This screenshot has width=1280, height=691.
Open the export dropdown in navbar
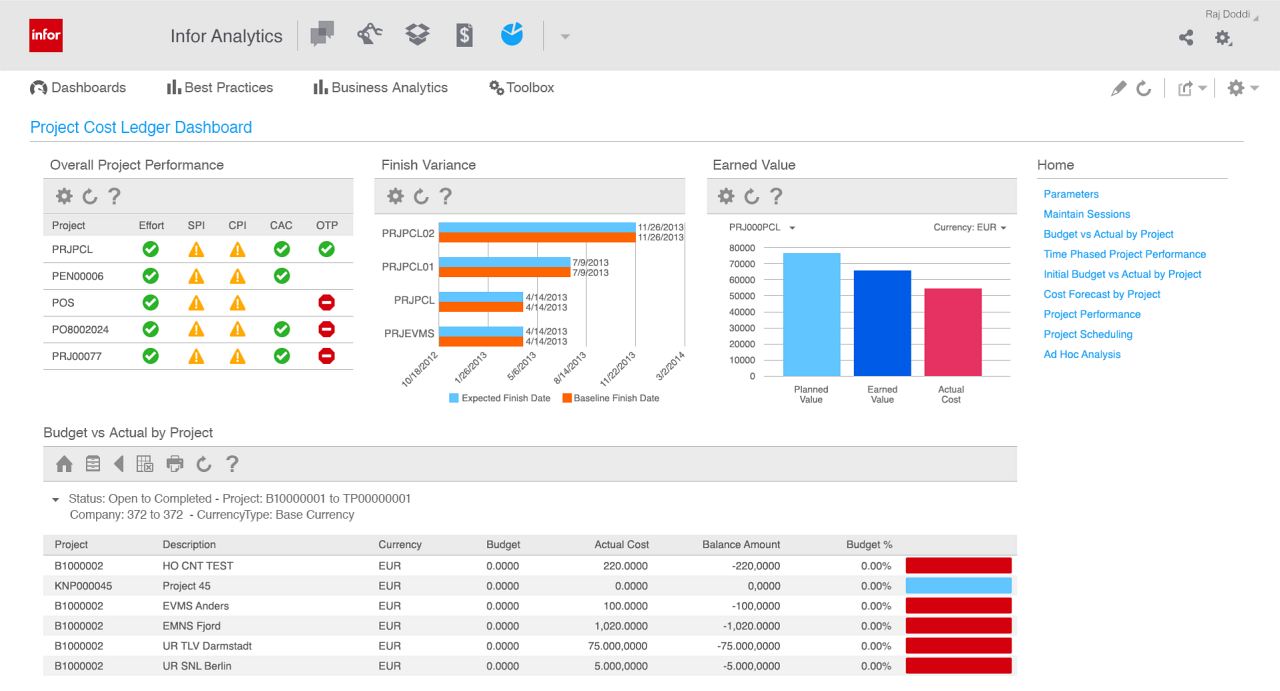1192,88
